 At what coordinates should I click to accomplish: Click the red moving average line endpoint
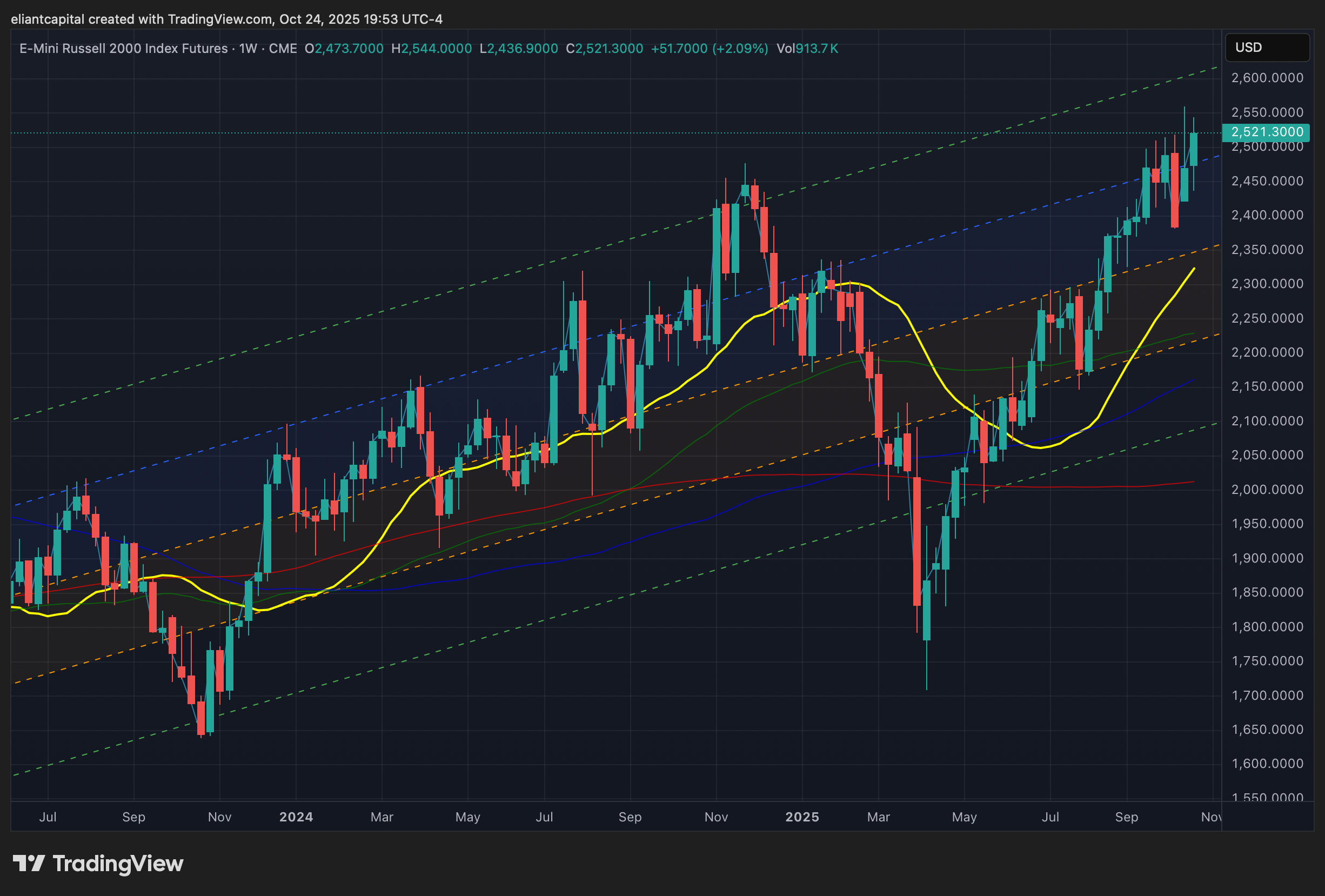click(x=1193, y=482)
